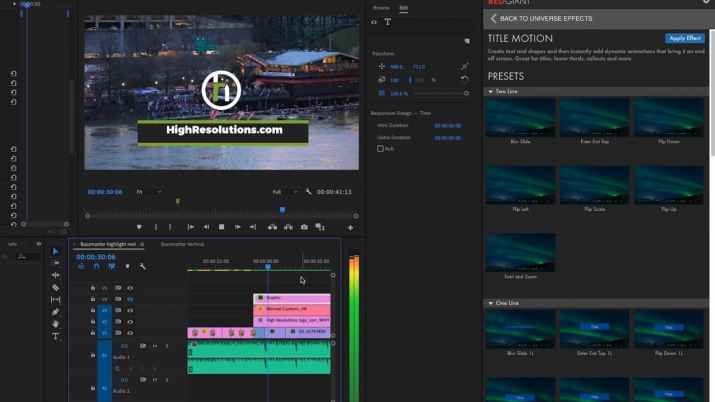Click the Apply Effect button
This screenshot has height=402, width=715.
click(684, 38)
